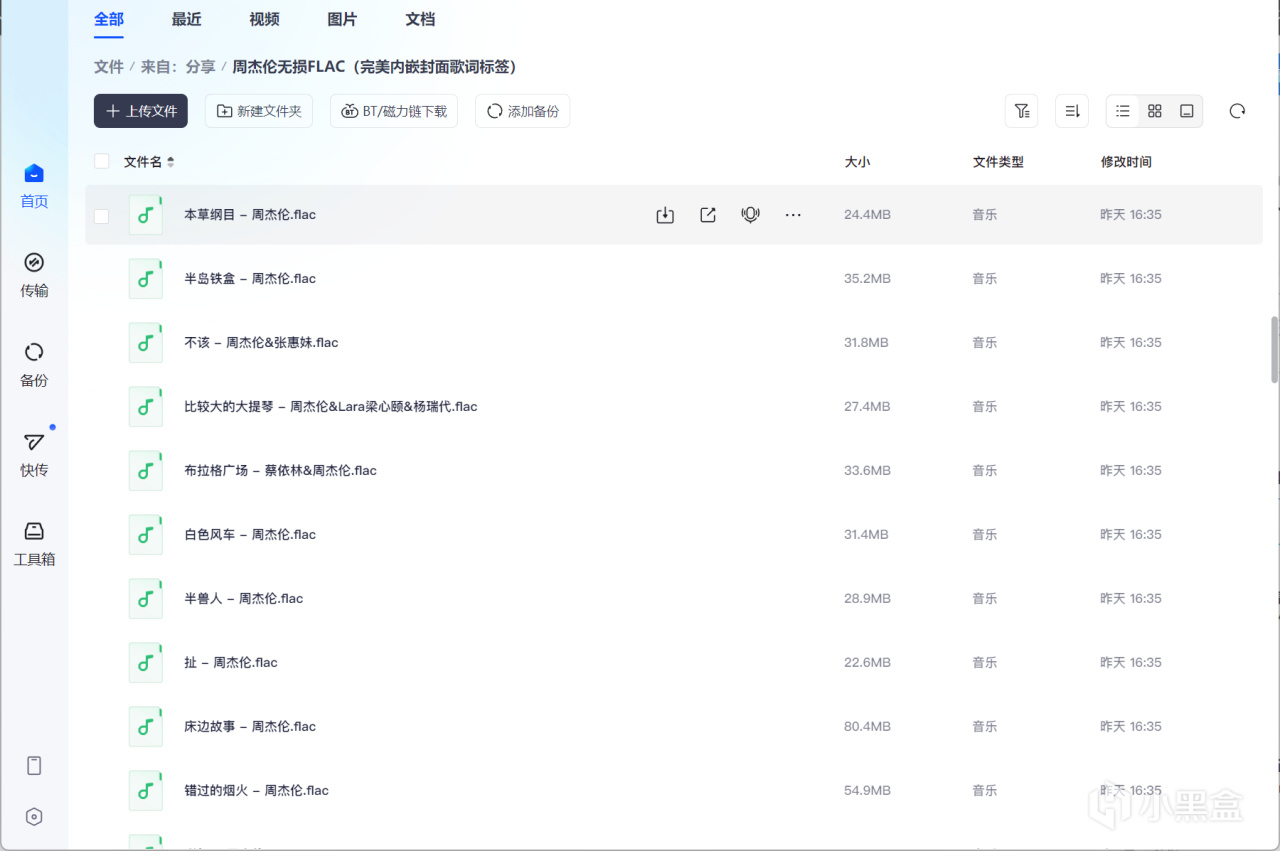Viewport: 1280px width, 851px height.
Task: Switch to large preview view layout
Action: (1187, 111)
